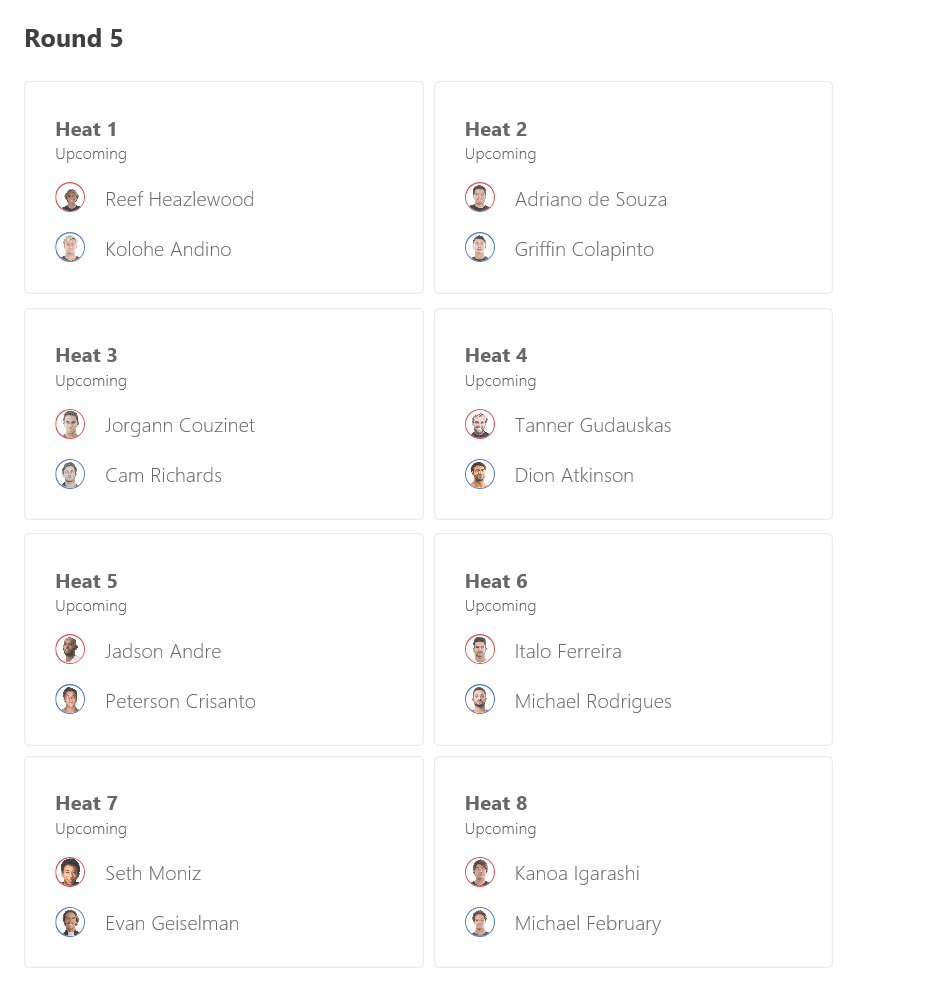946x1000 pixels.
Task: Click the Heat 7 title
Action: tap(86, 804)
